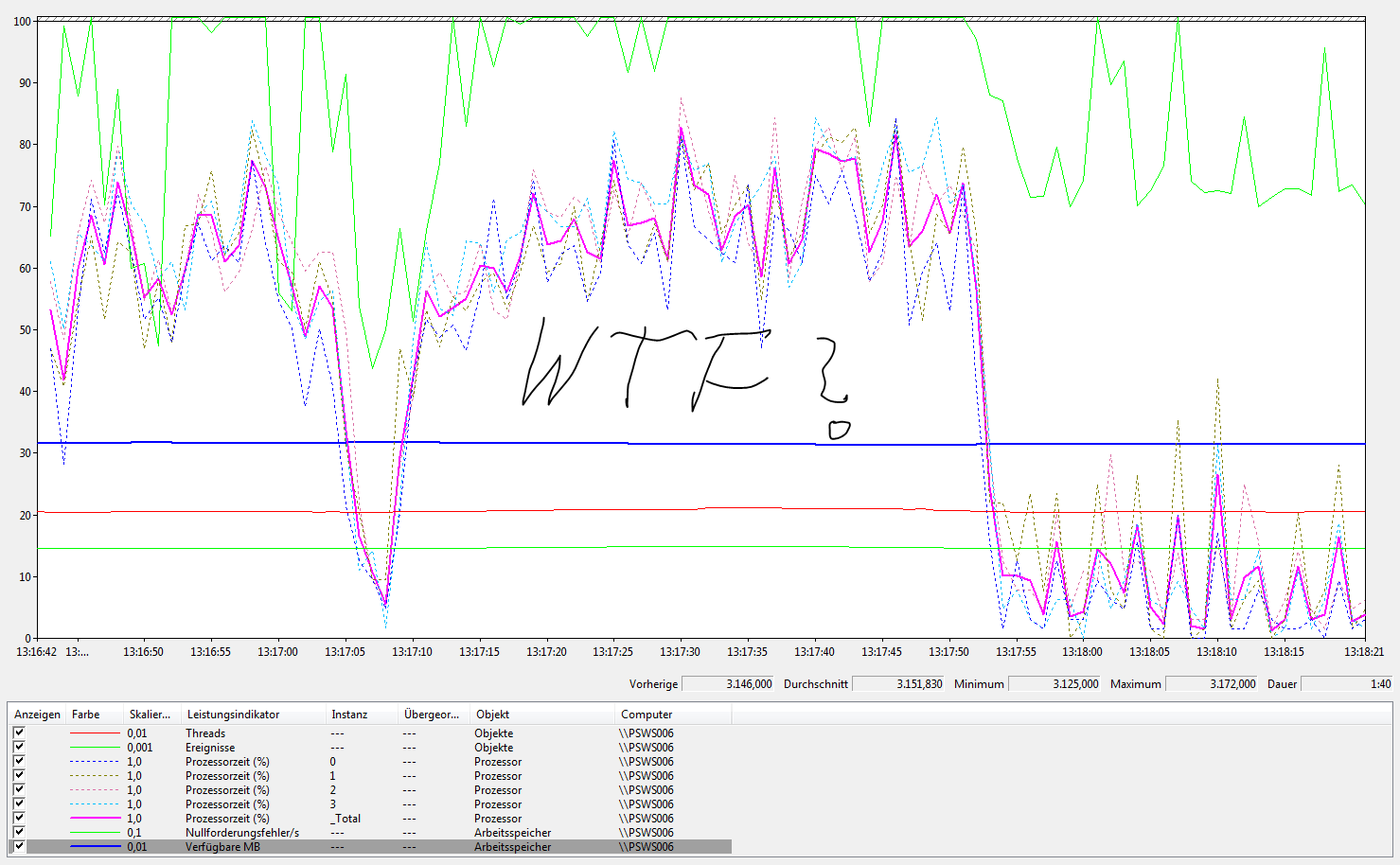Click Arbeitsspeicher cell in Verfügbare MB row
1400x865 pixels.
coord(513,847)
